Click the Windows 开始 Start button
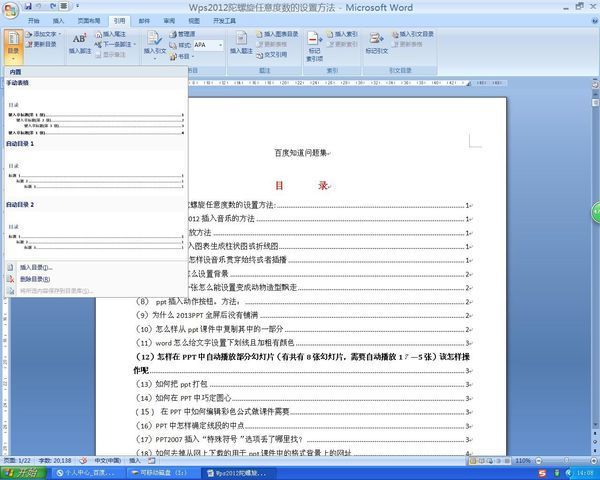The width and height of the screenshot is (600, 480). [x=23, y=473]
